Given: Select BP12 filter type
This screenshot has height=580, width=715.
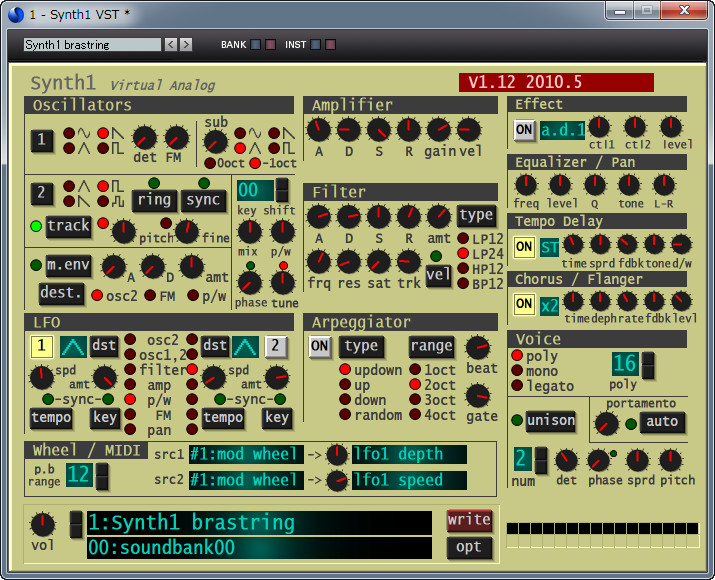Looking at the screenshot, I should point(463,284).
